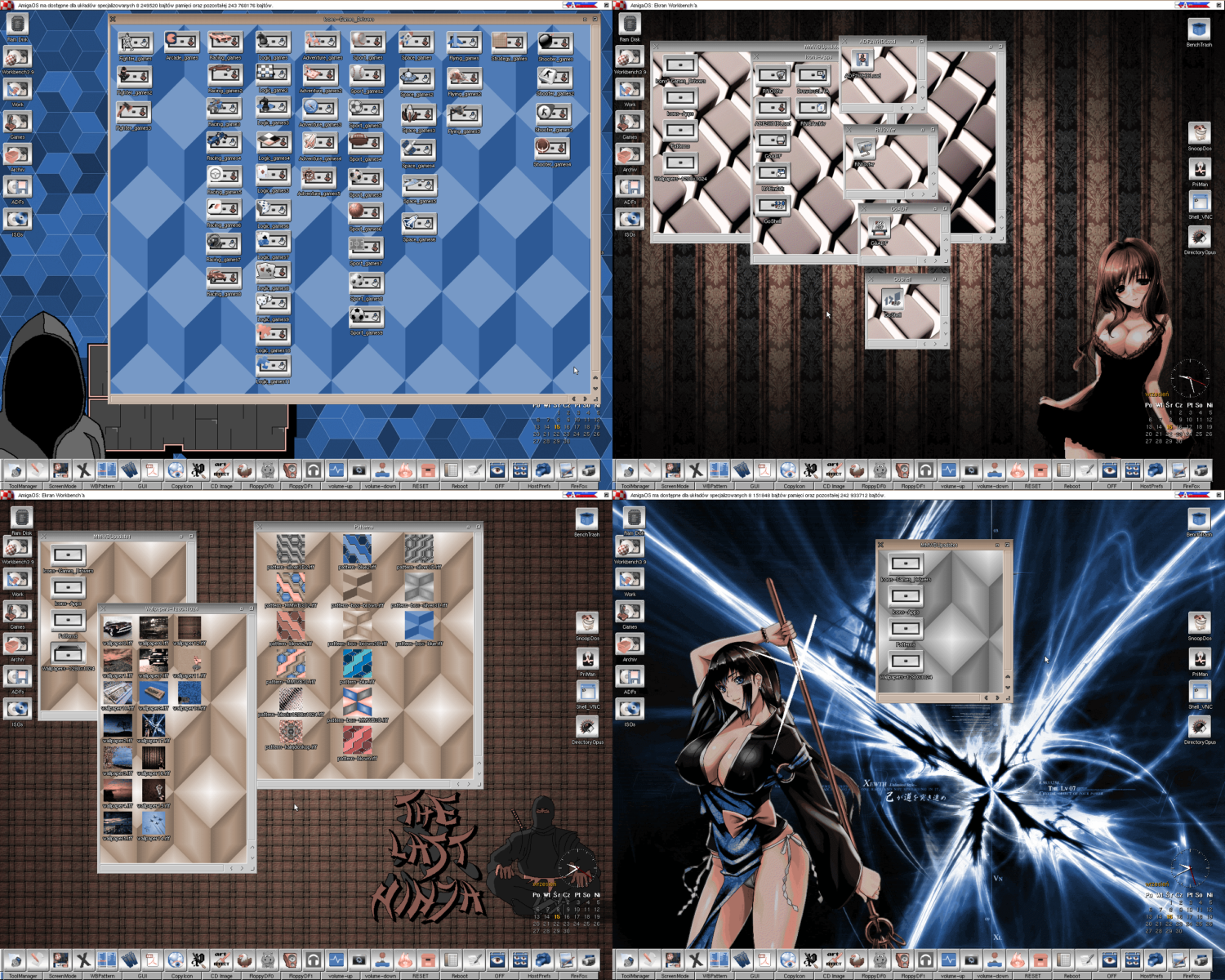Image resolution: width=1225 pixels, height=980 pixels.
Task: Click up scroll arrow of Patterns window
Action: point(479,764)
